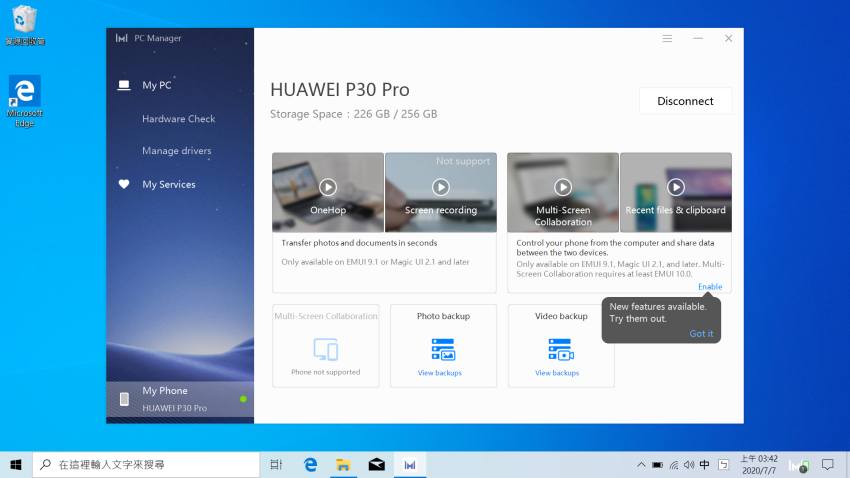The height and width of the screenshot is (478, 850).
Task: Open Task View on the taskbar
Action: (x=276, y=464)
